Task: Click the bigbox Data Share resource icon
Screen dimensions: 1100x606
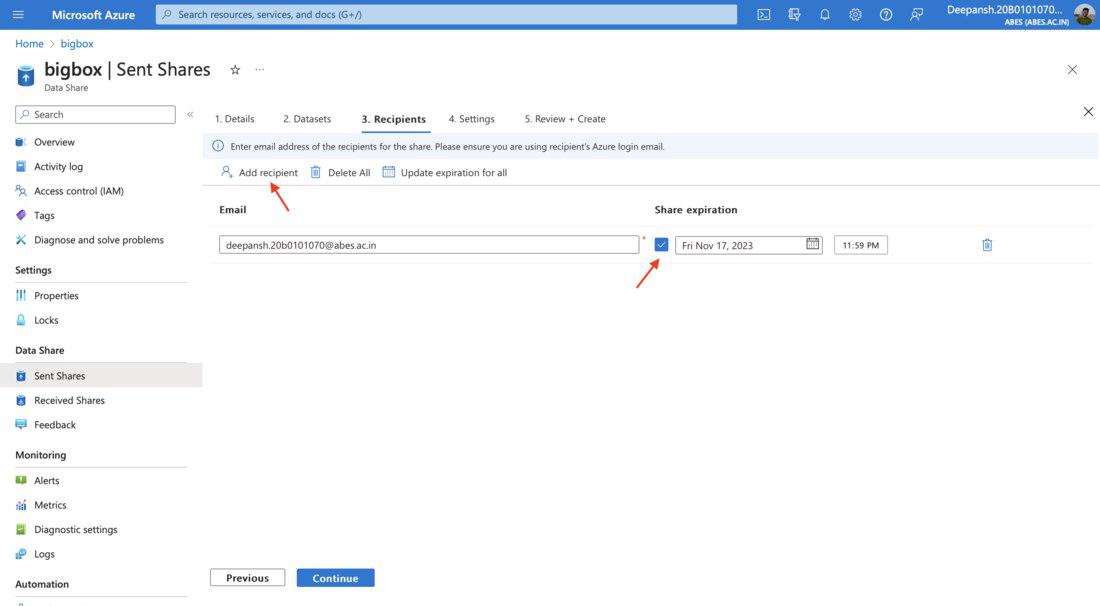Action: tap(26, 75)
